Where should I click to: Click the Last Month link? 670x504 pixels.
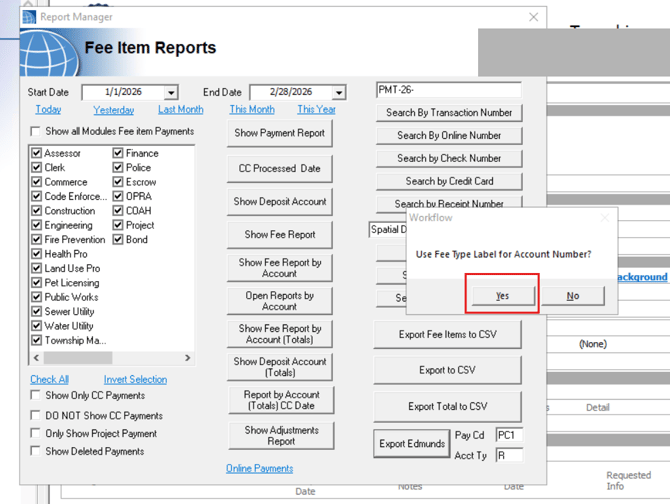point(180,110)
